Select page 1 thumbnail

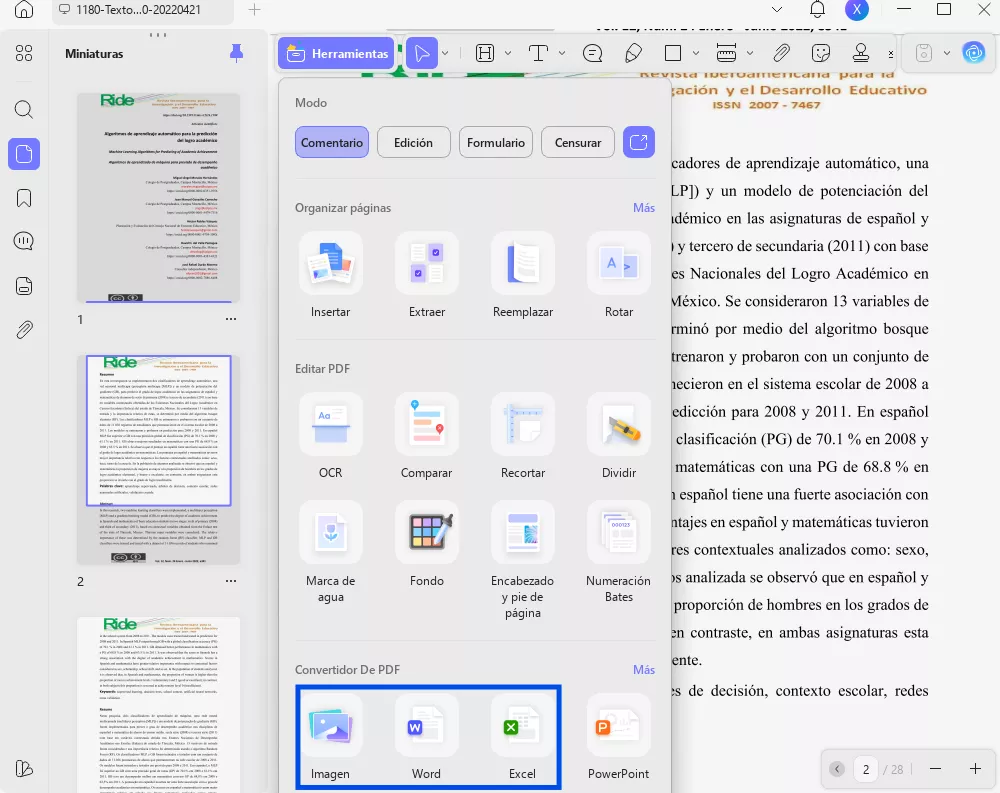point(158,198)
